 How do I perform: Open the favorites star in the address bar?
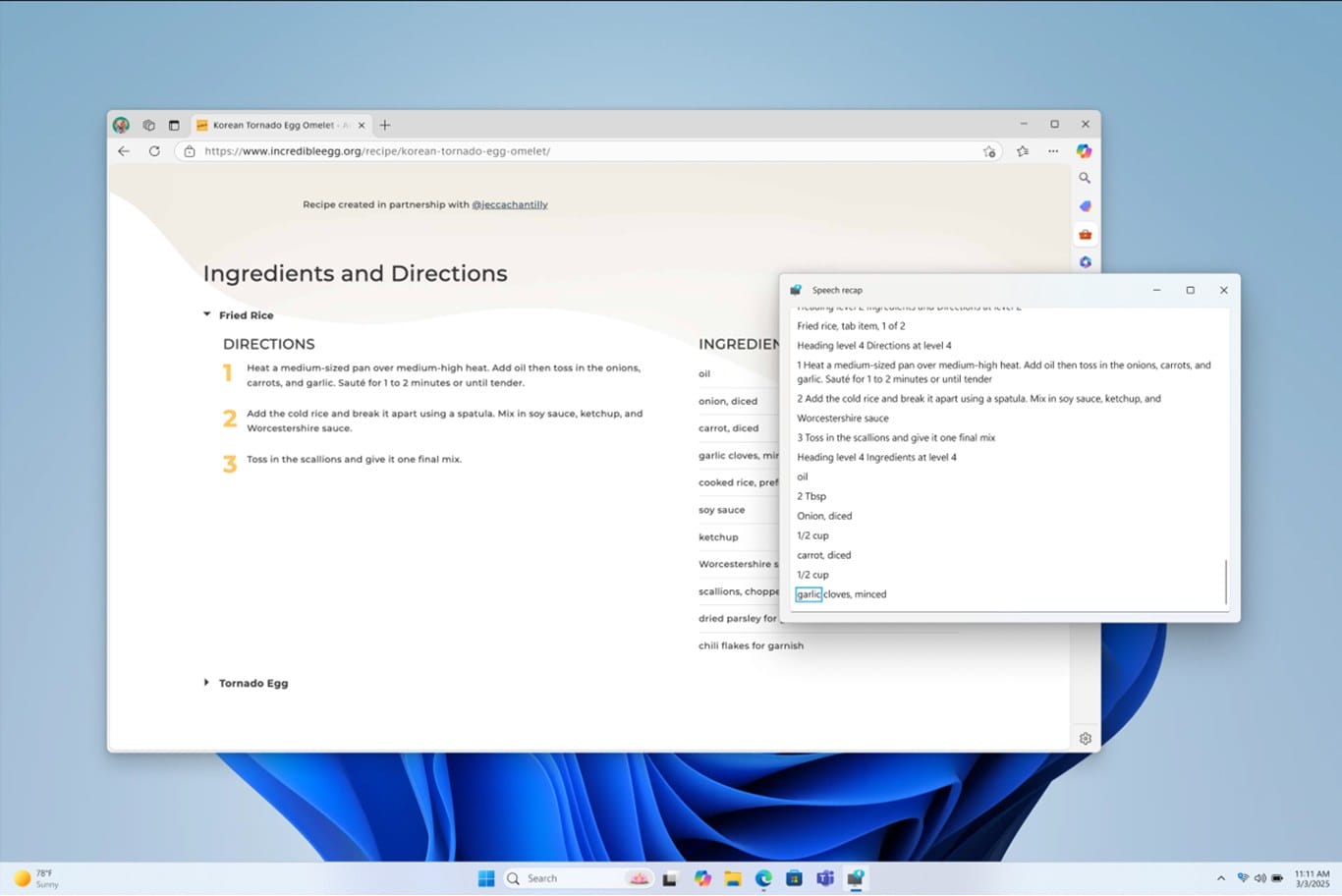pos(990,152)
